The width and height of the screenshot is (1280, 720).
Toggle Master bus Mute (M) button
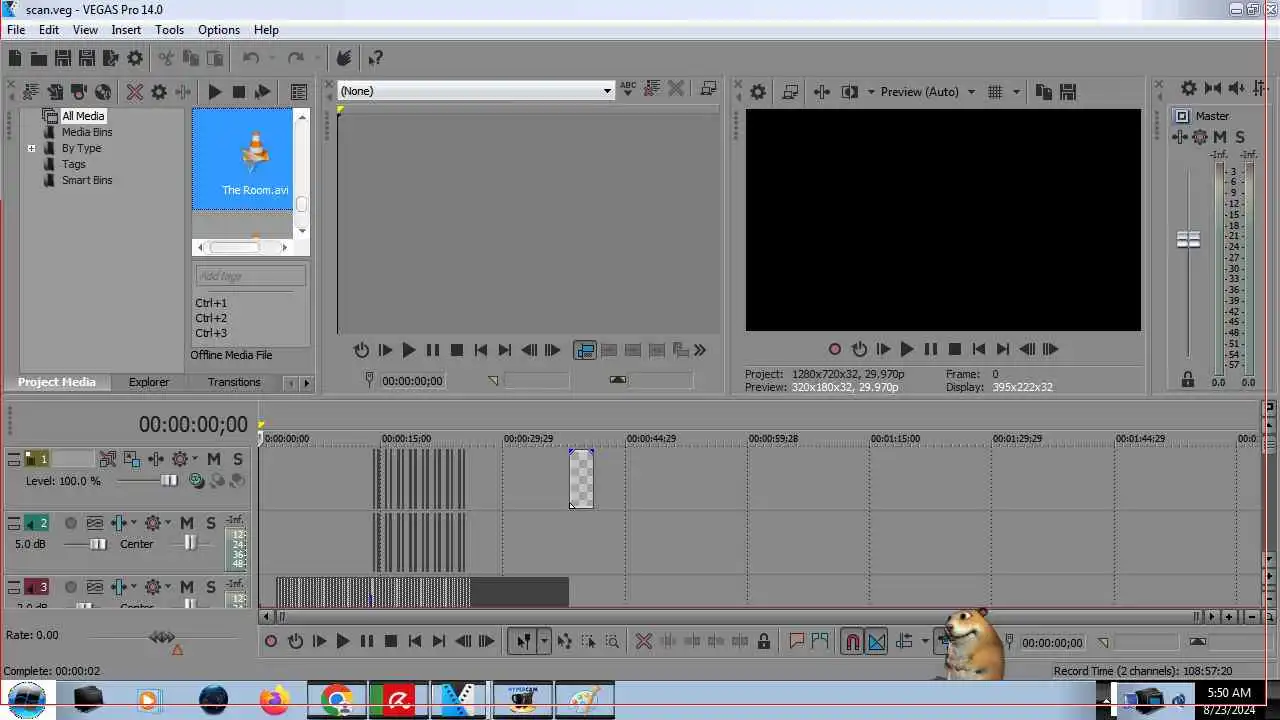(x=1221, y=137)
